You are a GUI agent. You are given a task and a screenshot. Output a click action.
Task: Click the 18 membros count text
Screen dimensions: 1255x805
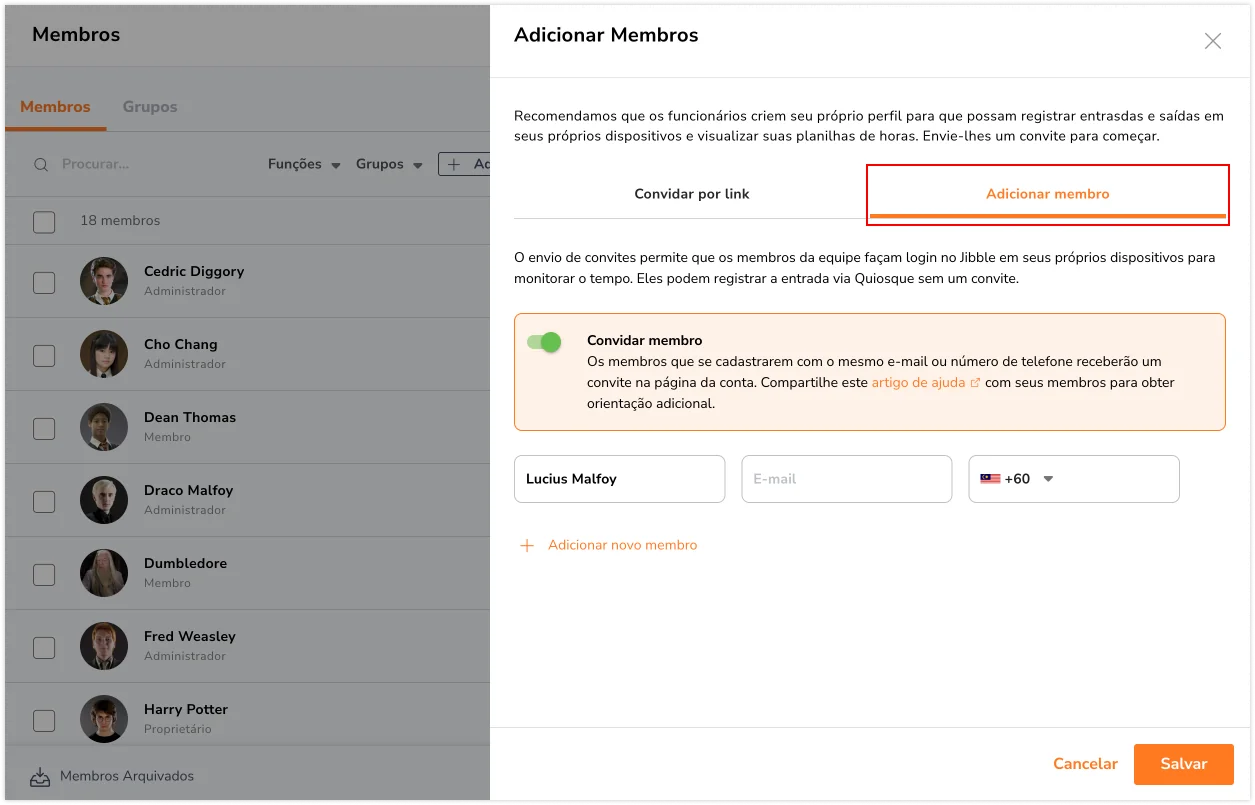[x=120, y=221]
